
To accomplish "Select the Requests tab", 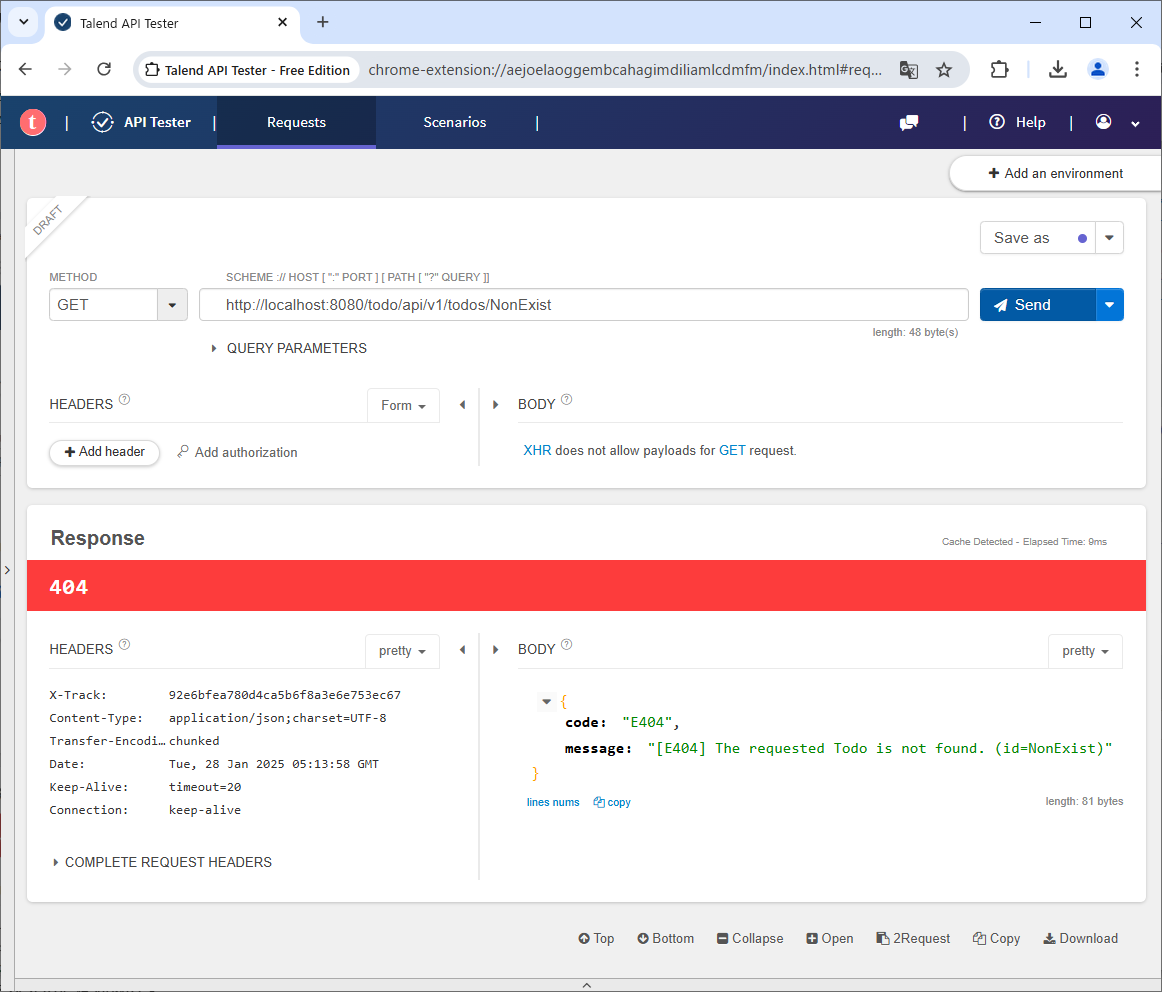I will (296, 122).
